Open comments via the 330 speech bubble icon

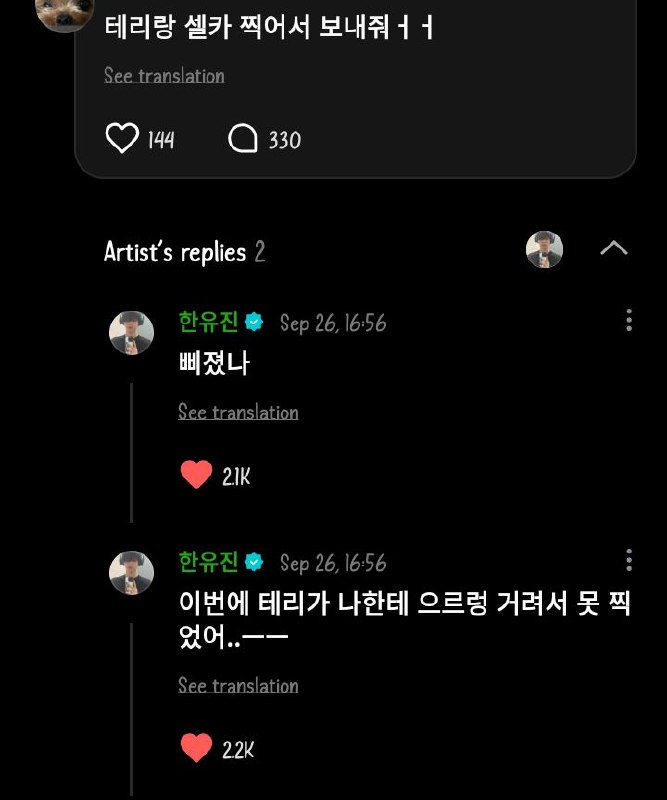[242, 138]
